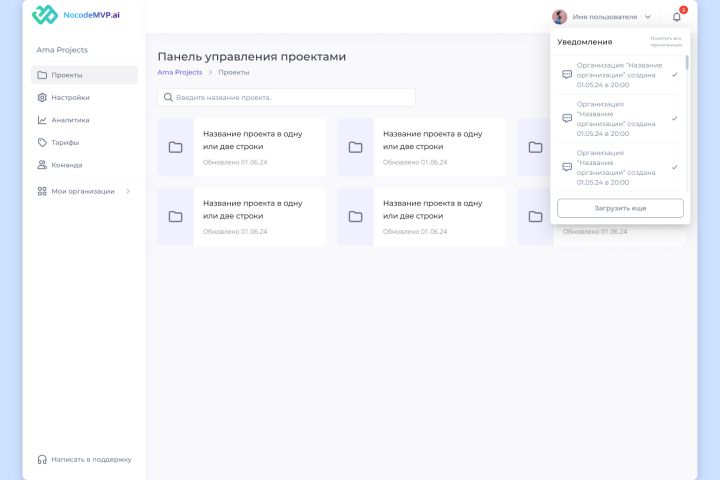This screenshot has width=720, height=480.
Task: Click the NocodeMVP.ai logo
Action: [x=75, y=15]
